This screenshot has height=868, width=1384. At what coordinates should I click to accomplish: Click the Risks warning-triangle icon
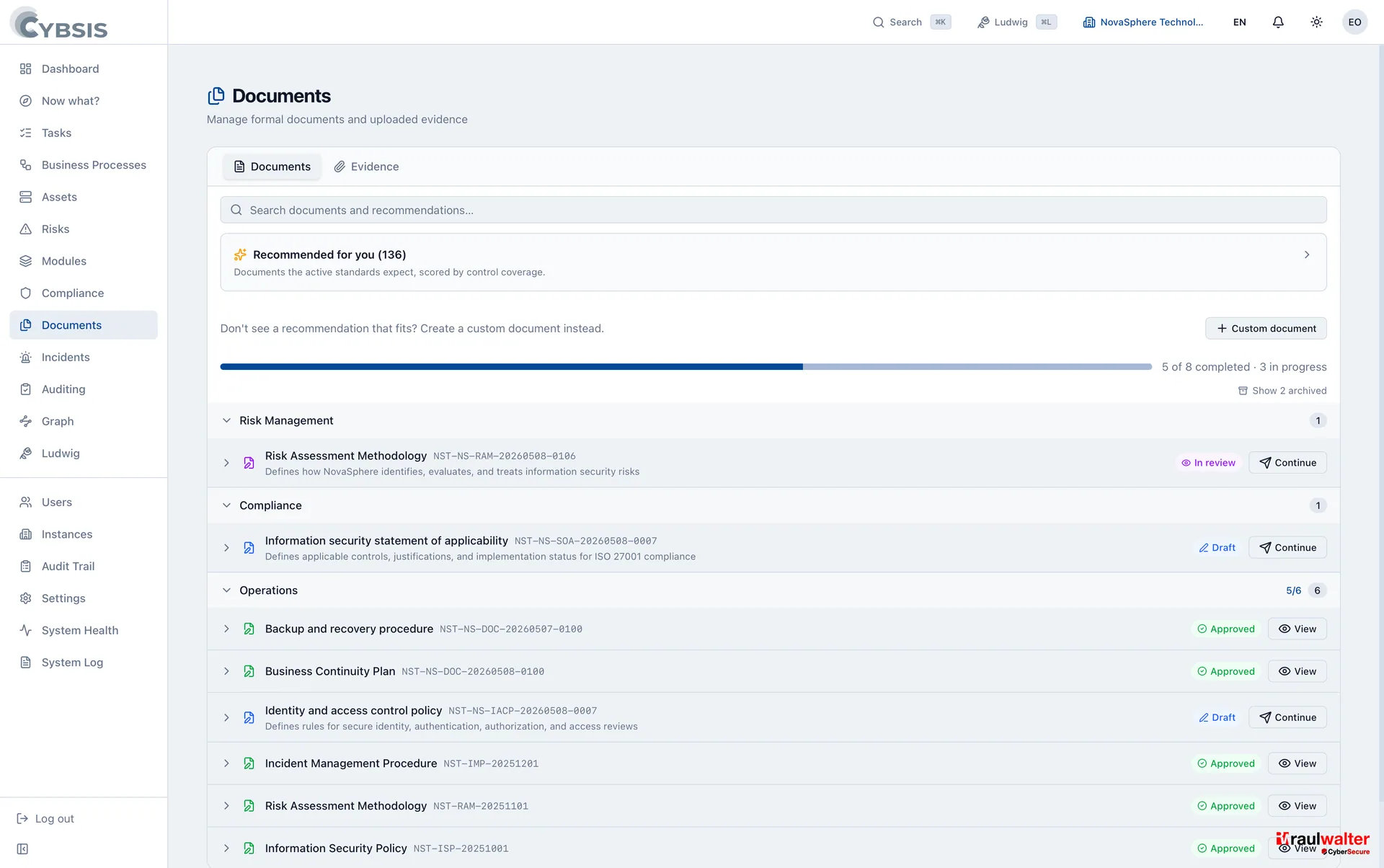click(26, 229)
